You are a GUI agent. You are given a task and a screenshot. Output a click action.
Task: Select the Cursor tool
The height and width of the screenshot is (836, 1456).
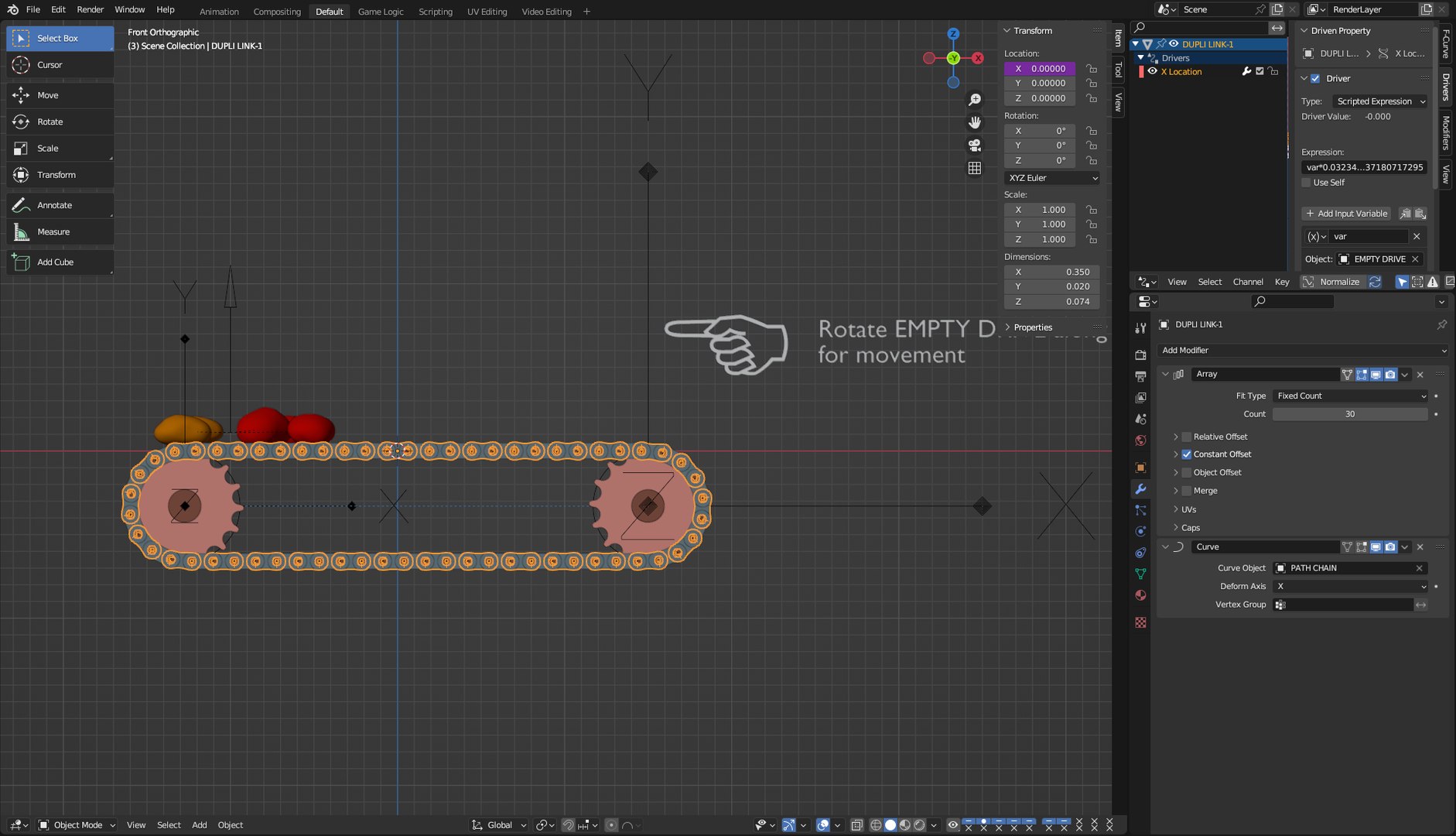point(60,65)
